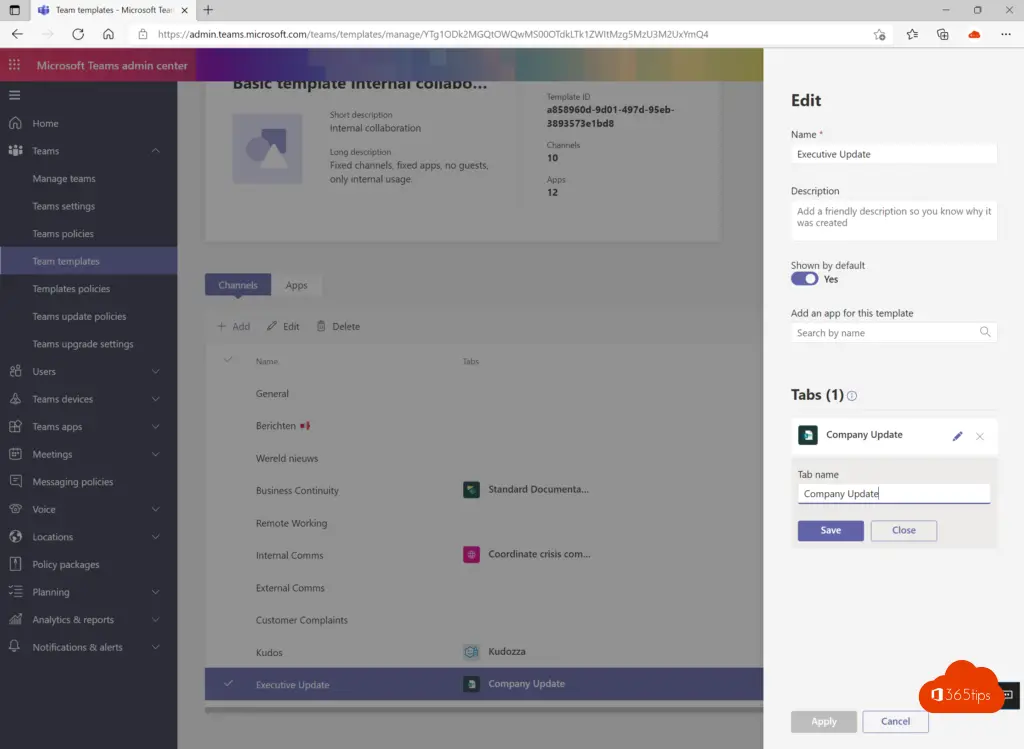Click the Teams group icon in sidebar
The width and height of the screenshot is (1024, 749).
click(16, 151)
